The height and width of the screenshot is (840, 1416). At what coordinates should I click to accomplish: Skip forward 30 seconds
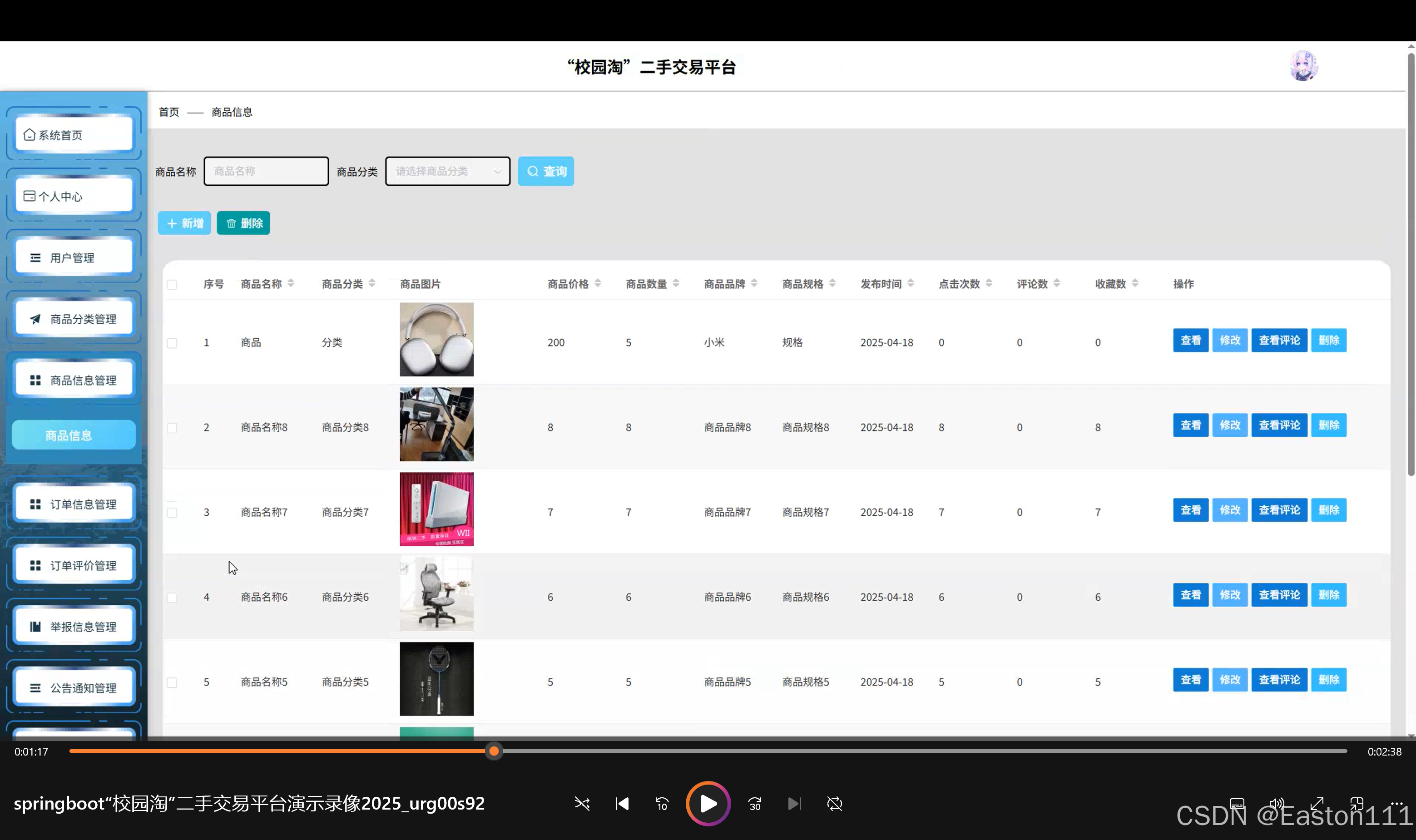(755, 804)
